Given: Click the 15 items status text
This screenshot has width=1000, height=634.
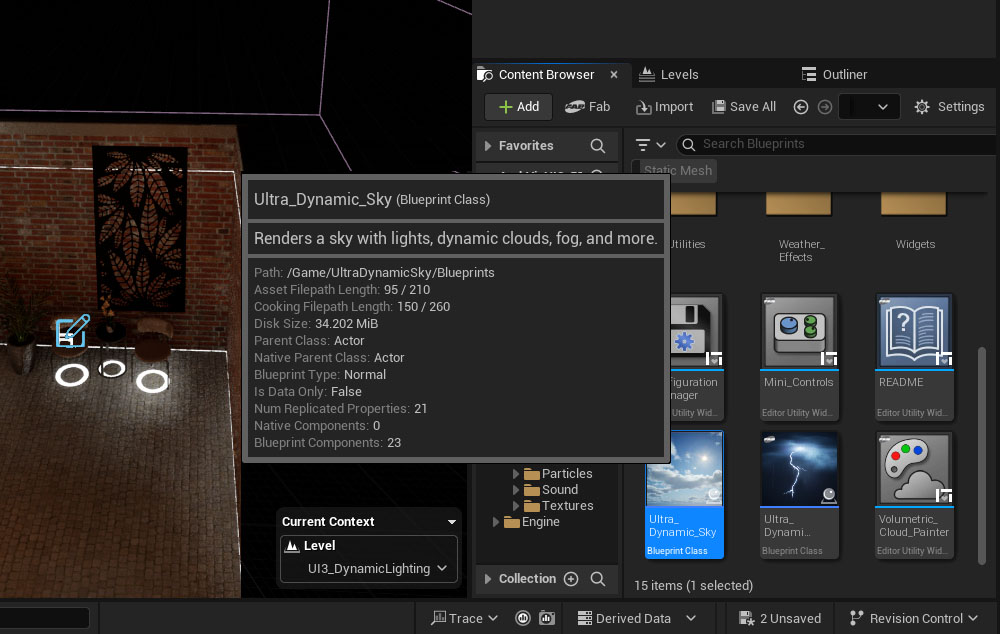Looking at the screenshot, I should (693, 586).
